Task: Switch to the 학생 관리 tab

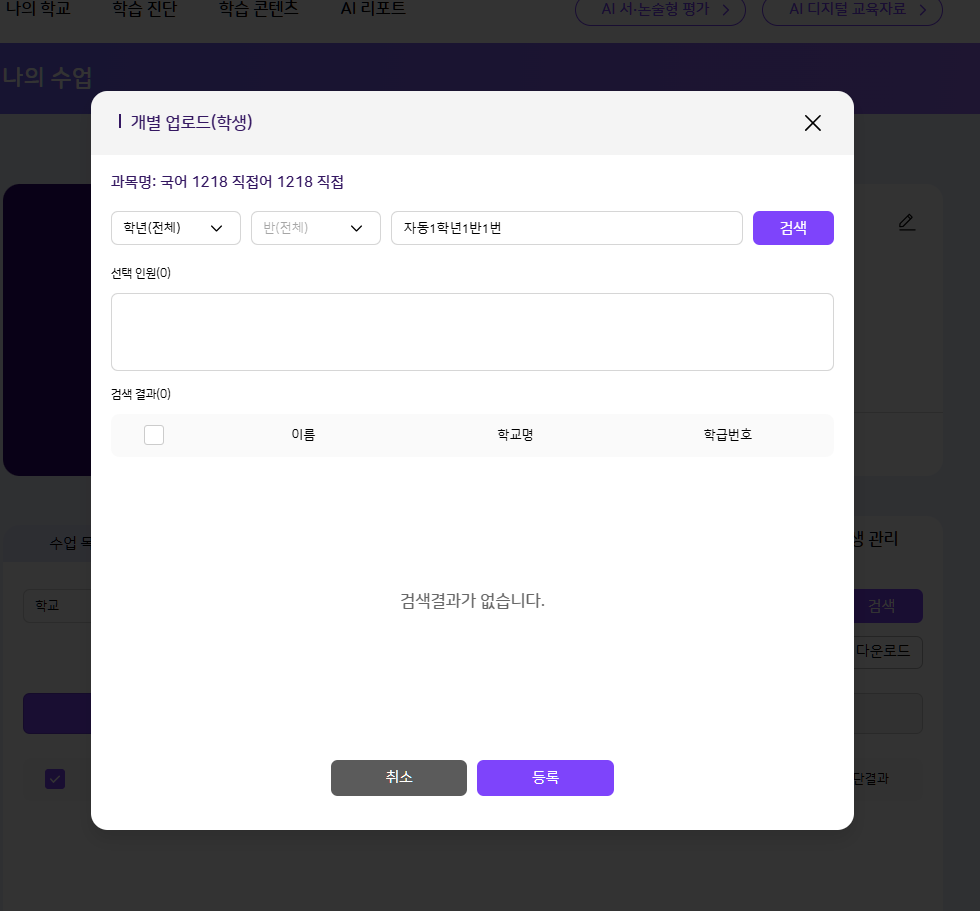Action: click(x=876, y=539)
